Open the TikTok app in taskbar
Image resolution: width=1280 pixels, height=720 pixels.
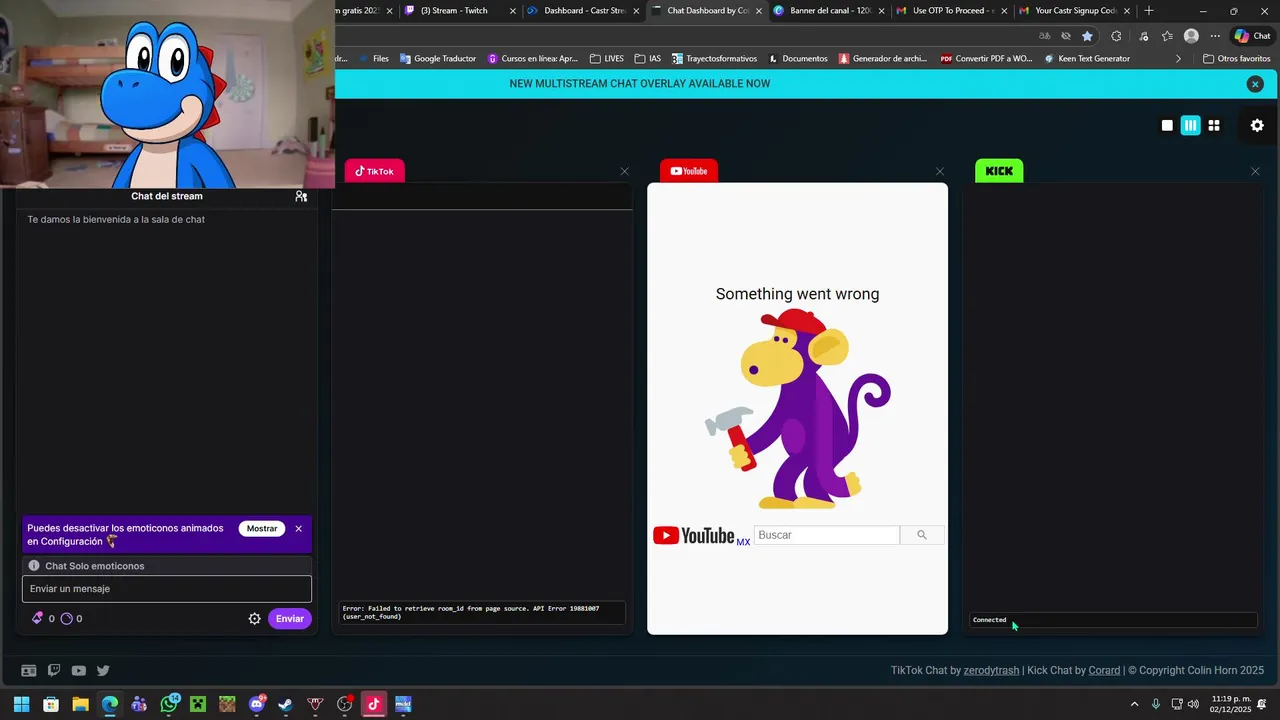(374, 704)
